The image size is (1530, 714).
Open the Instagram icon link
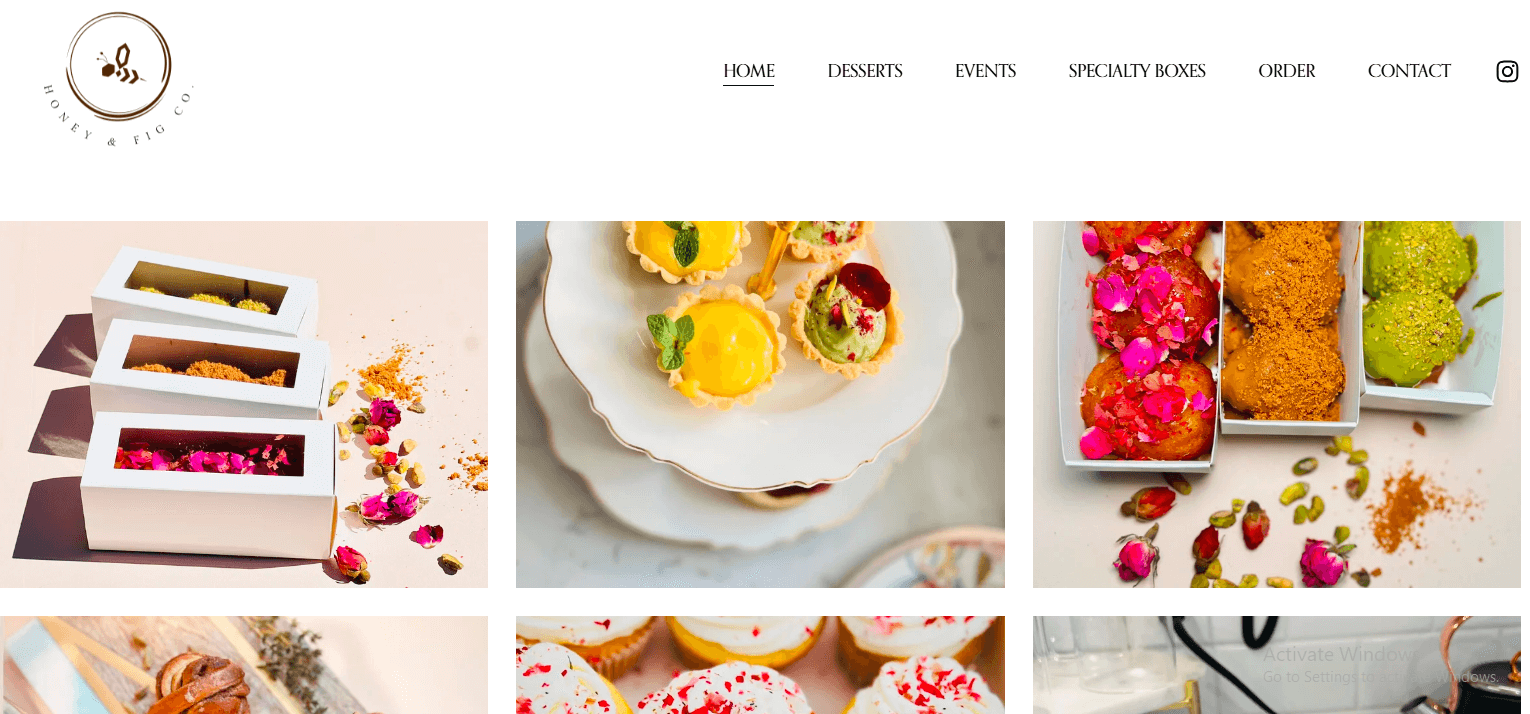tap(1507, 71)
